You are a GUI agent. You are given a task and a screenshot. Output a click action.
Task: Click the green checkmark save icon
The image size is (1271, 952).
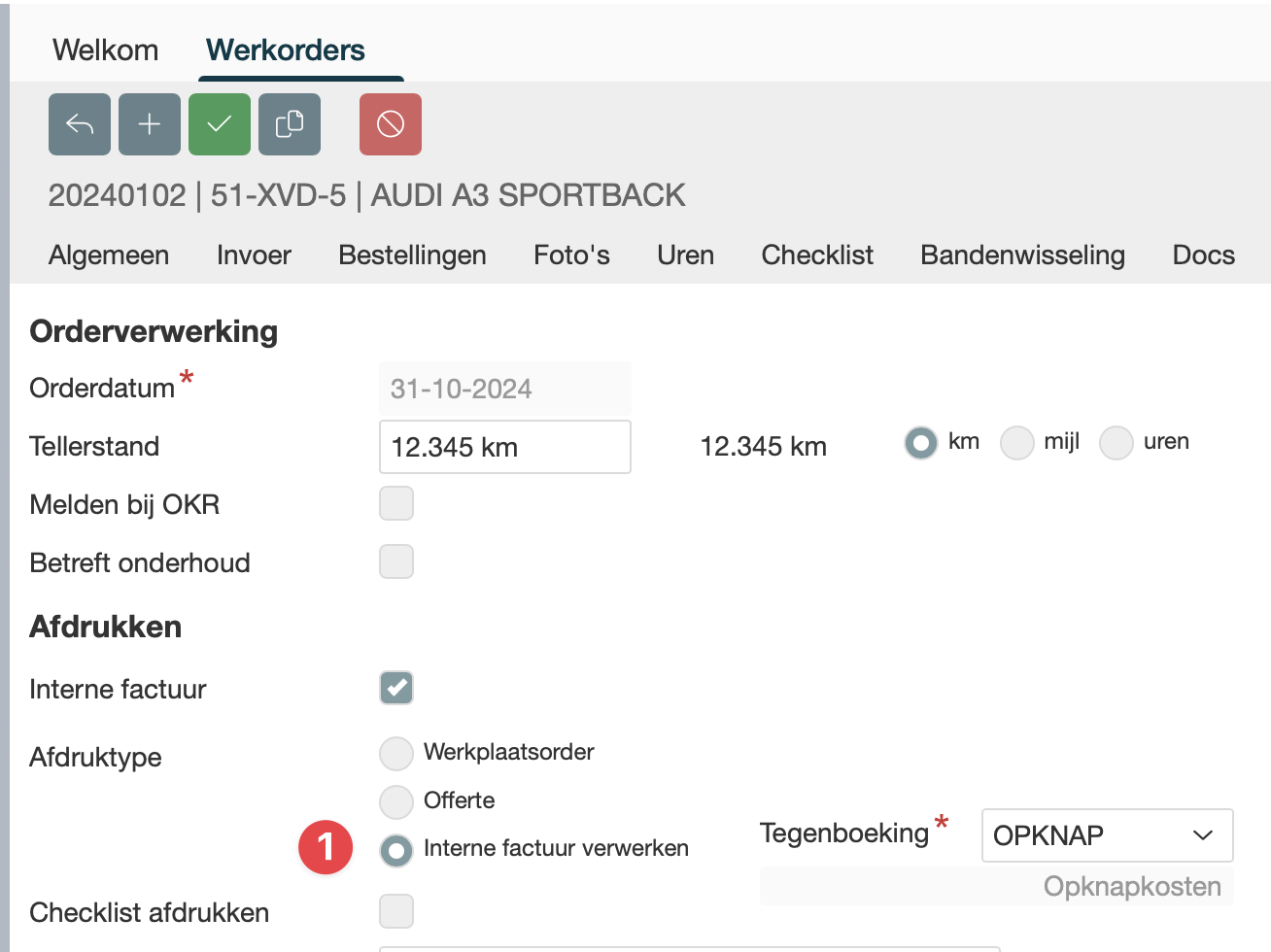tap(220, 124)
